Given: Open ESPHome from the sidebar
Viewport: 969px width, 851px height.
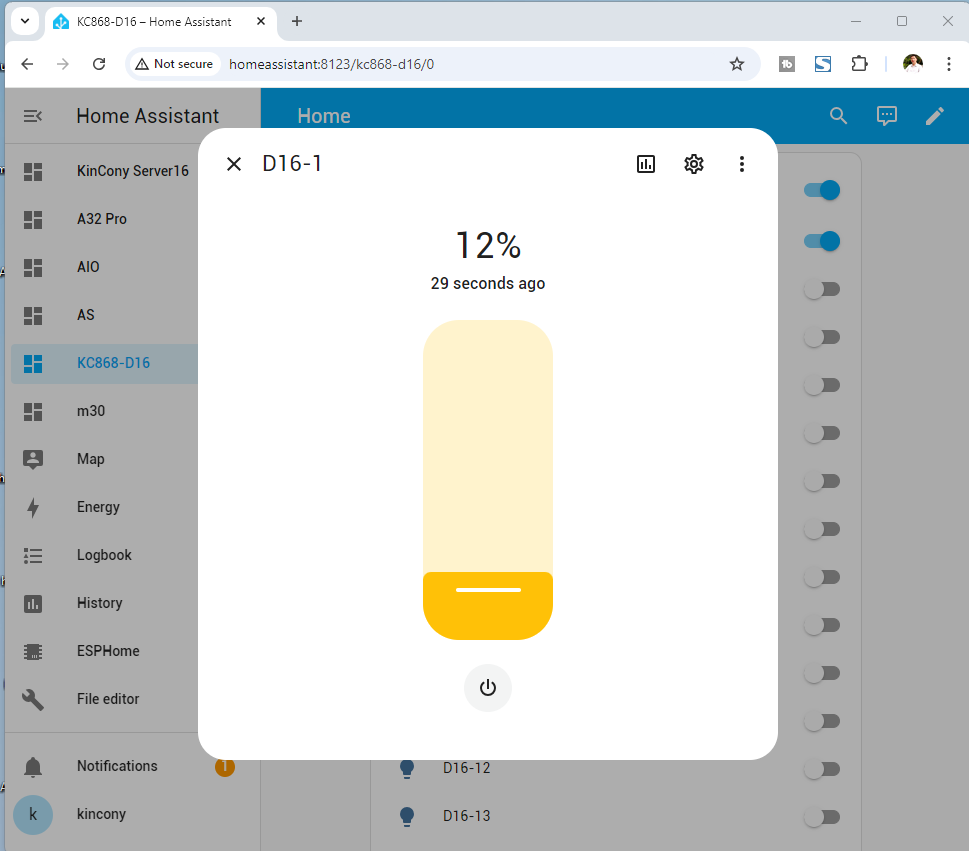Looking at the screenshot, I should tap(108, 651).
